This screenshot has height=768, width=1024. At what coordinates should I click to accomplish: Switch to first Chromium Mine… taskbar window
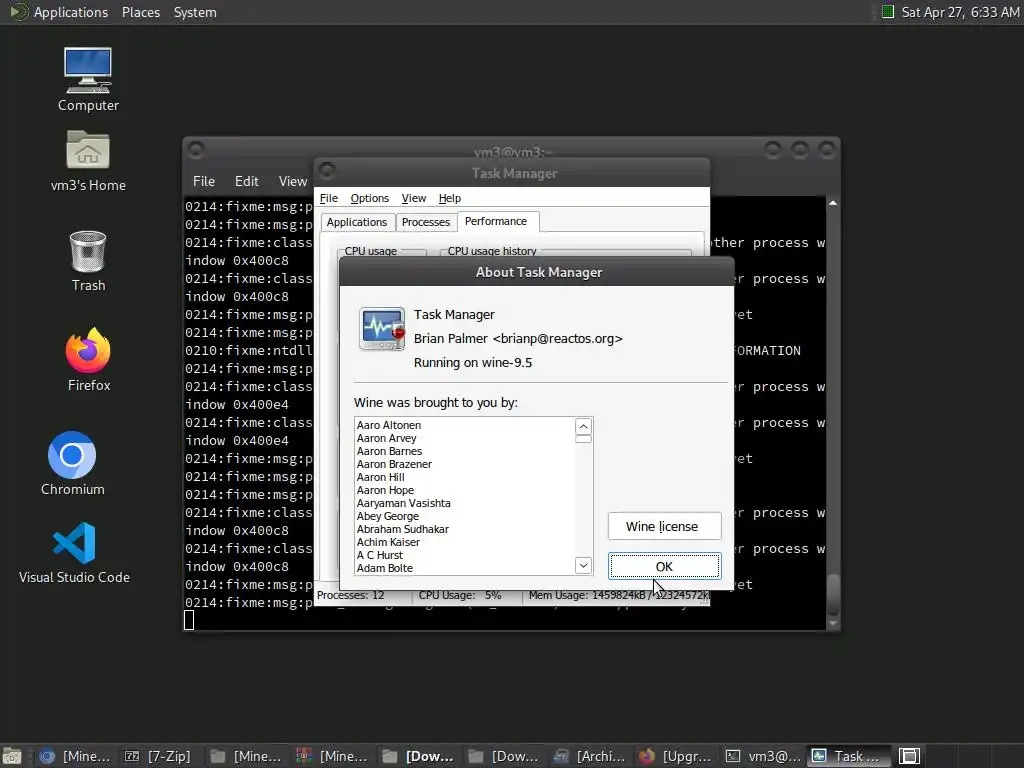tap(74, 756)
